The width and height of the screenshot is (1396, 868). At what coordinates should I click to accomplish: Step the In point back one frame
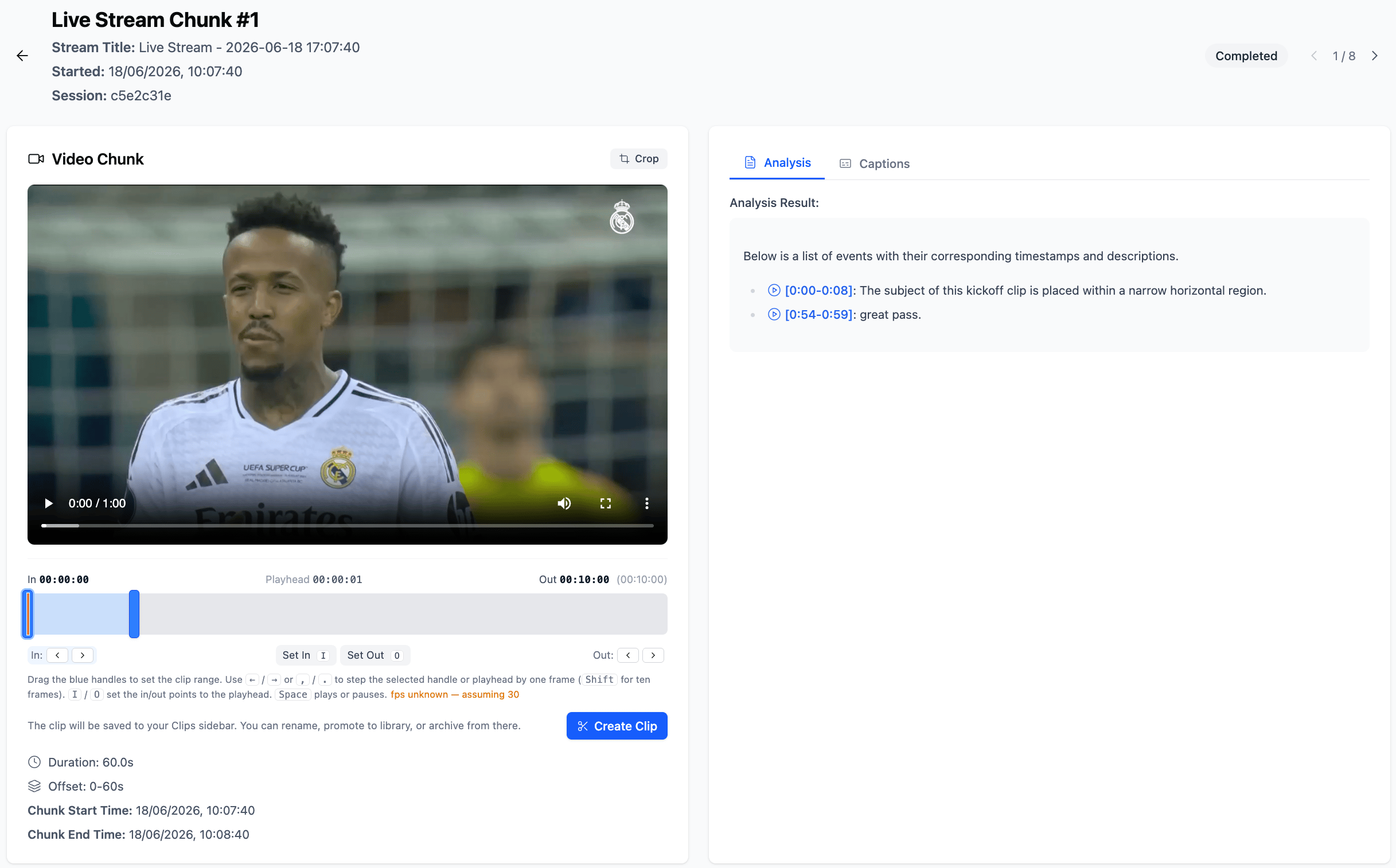[x=57, y=655]
